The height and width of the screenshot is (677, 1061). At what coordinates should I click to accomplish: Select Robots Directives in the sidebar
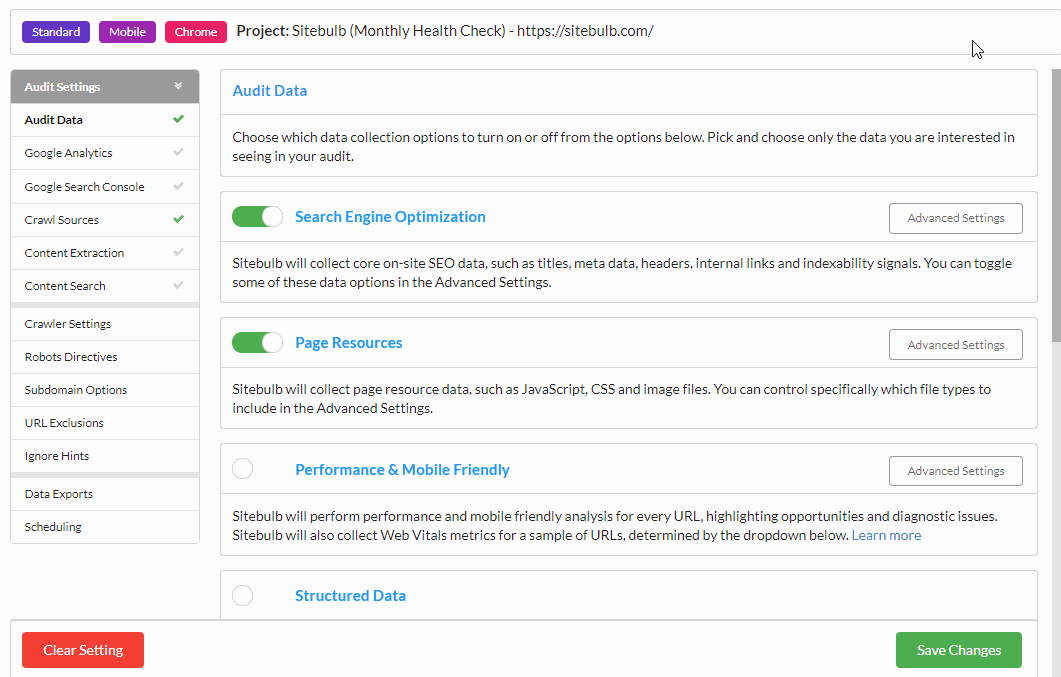pos(105,357)
